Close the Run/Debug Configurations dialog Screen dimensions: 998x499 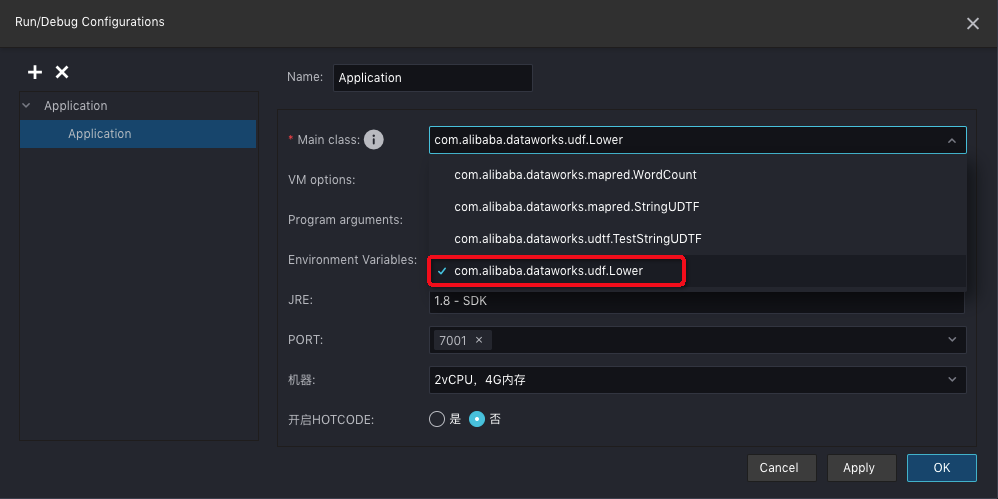[x=972, y=23]
